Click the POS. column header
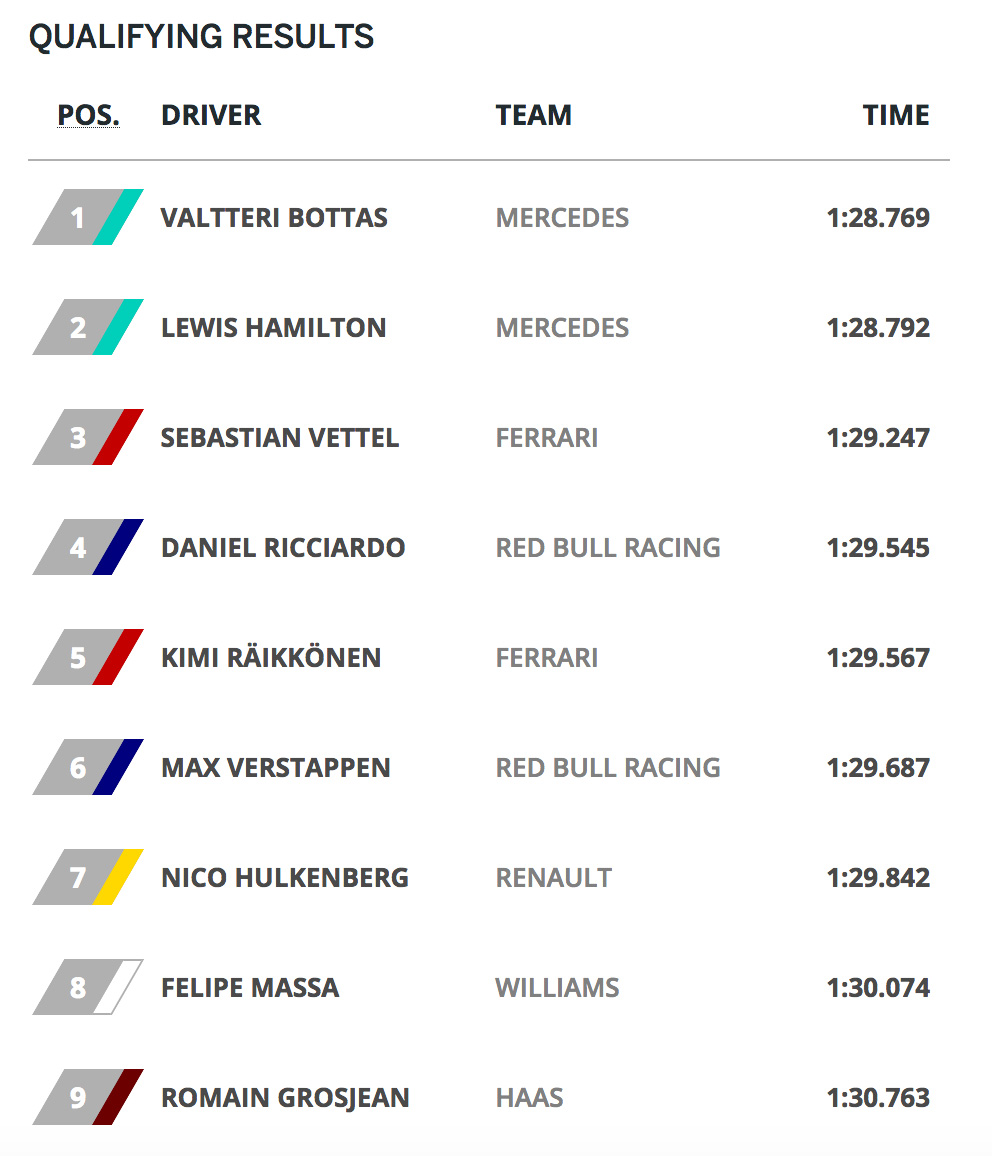The height and width of the screenshot is (1156, 992). 88,115
